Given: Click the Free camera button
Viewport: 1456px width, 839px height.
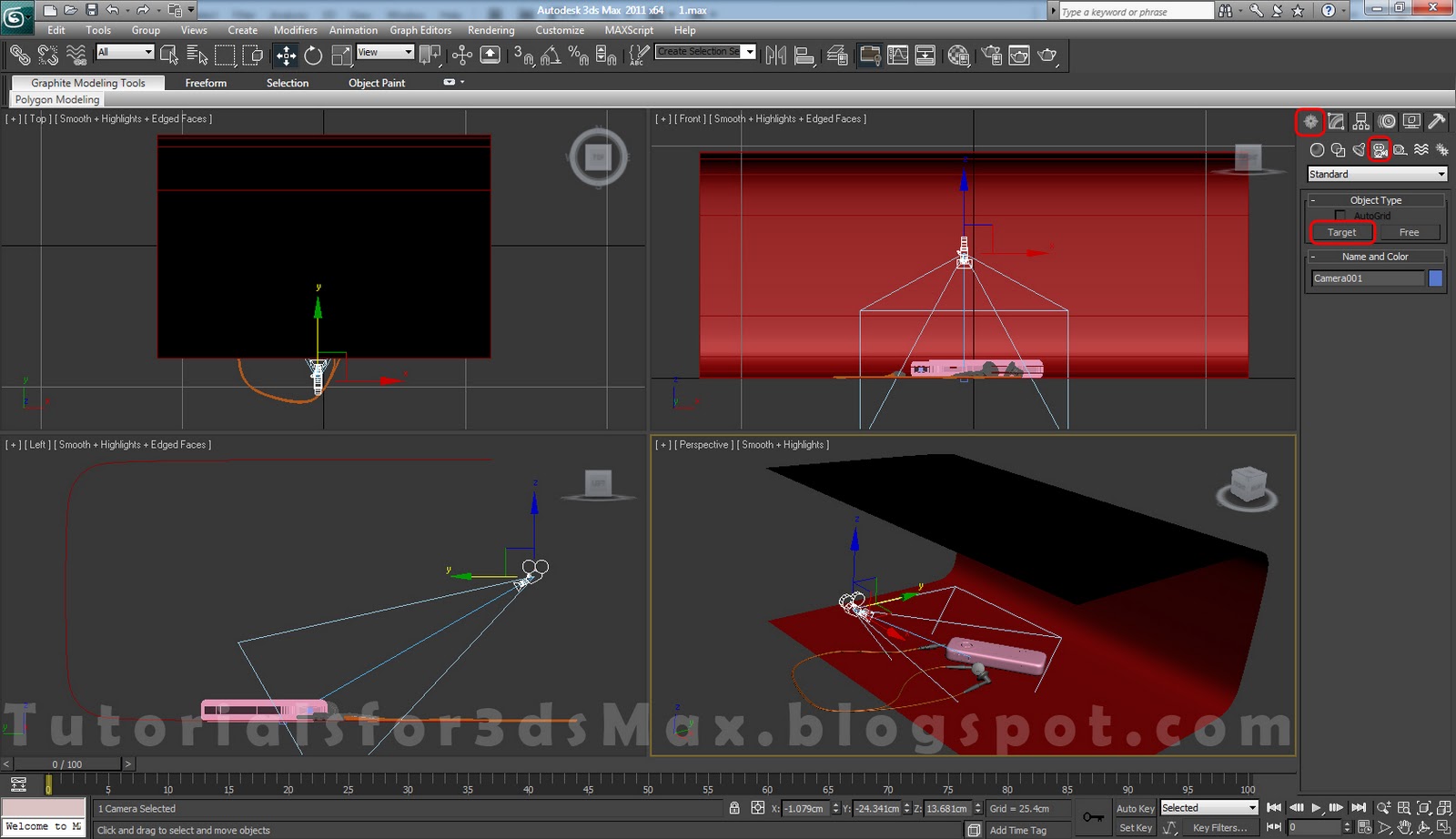Looking at the screenshot, I should [1409, 233].
